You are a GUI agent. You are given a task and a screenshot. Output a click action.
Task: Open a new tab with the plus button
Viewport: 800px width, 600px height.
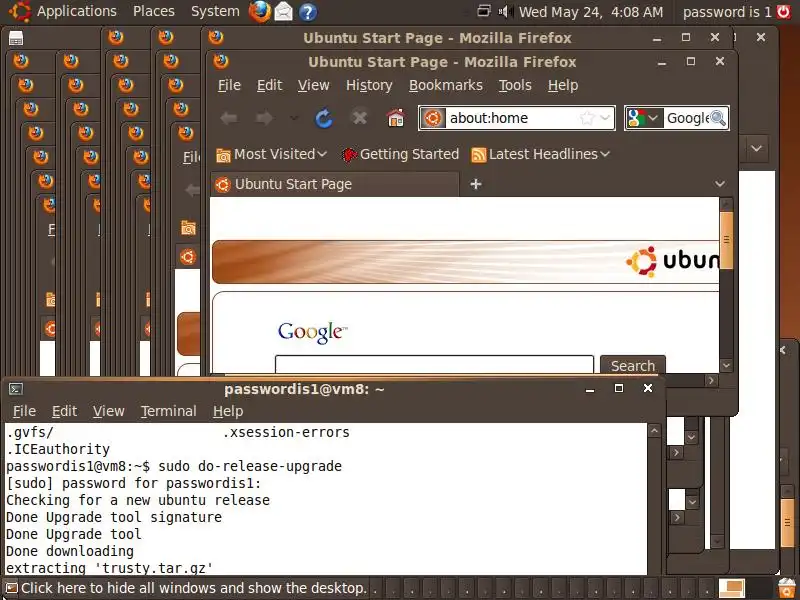(476, 184)
